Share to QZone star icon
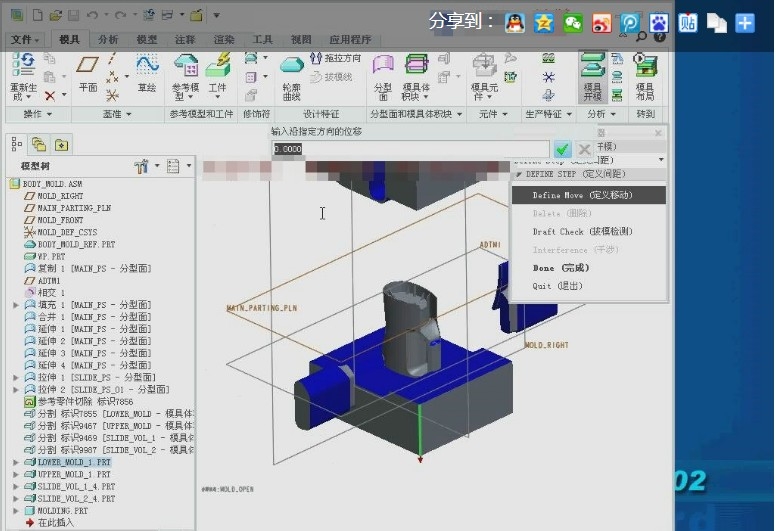Viewport: 776px width, 531px height. pyautogui.click(x=543, y=23)
